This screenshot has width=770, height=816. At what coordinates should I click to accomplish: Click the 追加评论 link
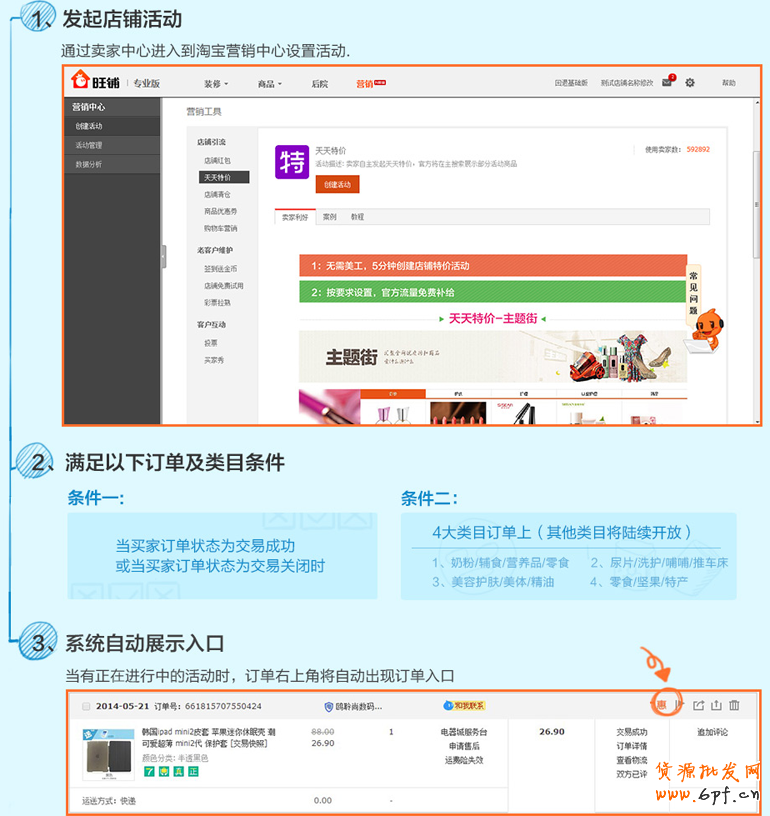(x=712, y=732)
